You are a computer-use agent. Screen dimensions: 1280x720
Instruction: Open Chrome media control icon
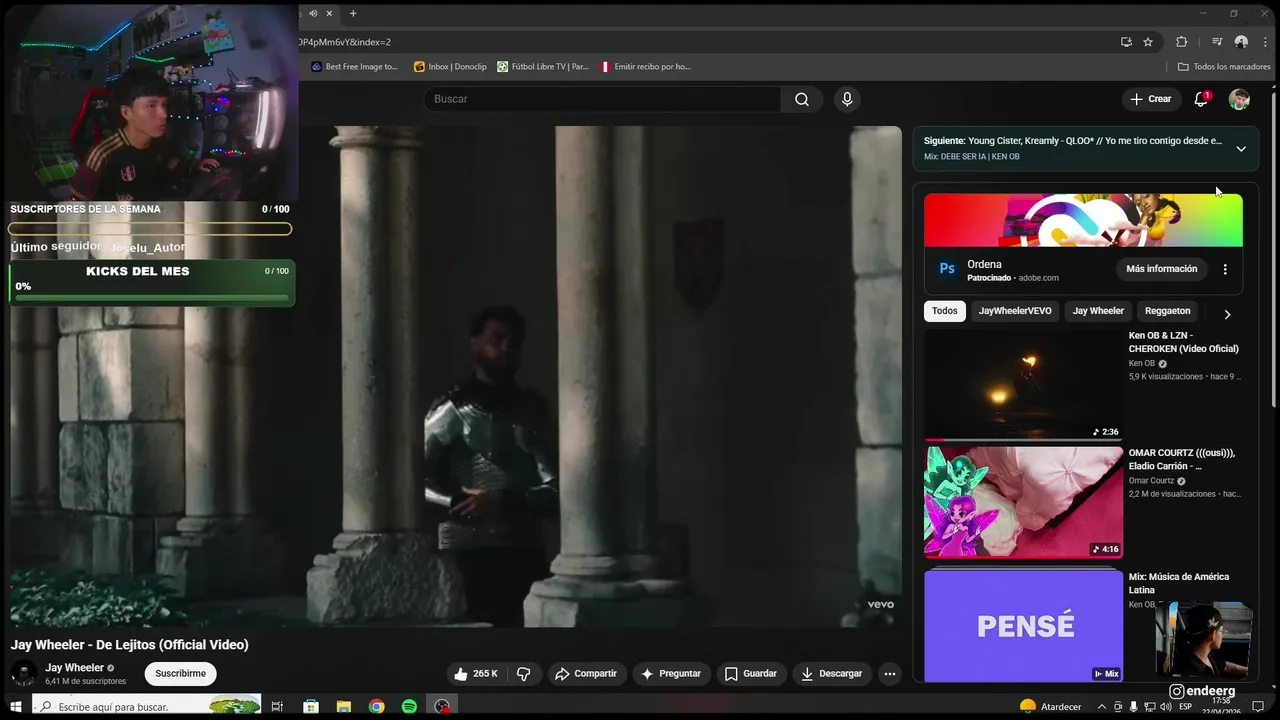[x=1217, y=42]
